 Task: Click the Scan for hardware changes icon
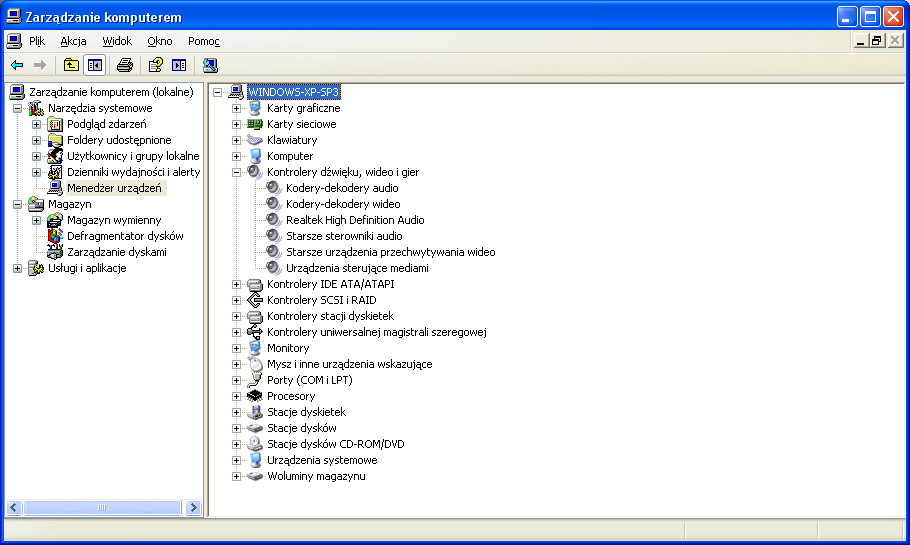(x=210, y=65)
